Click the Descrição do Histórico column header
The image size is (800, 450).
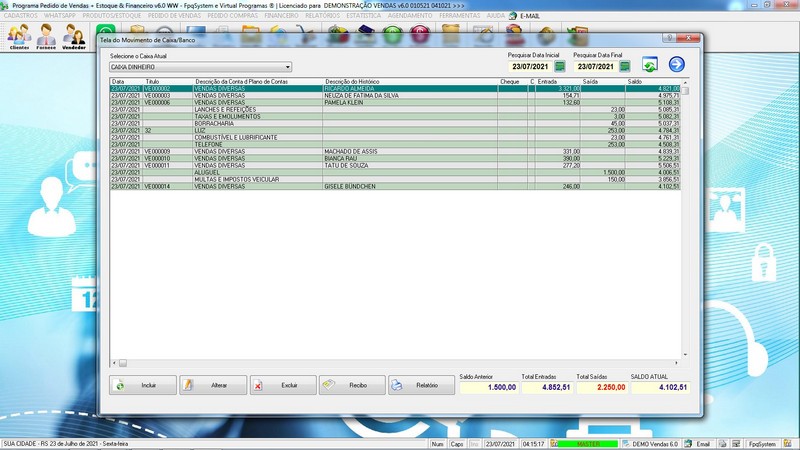pos(410,82)
